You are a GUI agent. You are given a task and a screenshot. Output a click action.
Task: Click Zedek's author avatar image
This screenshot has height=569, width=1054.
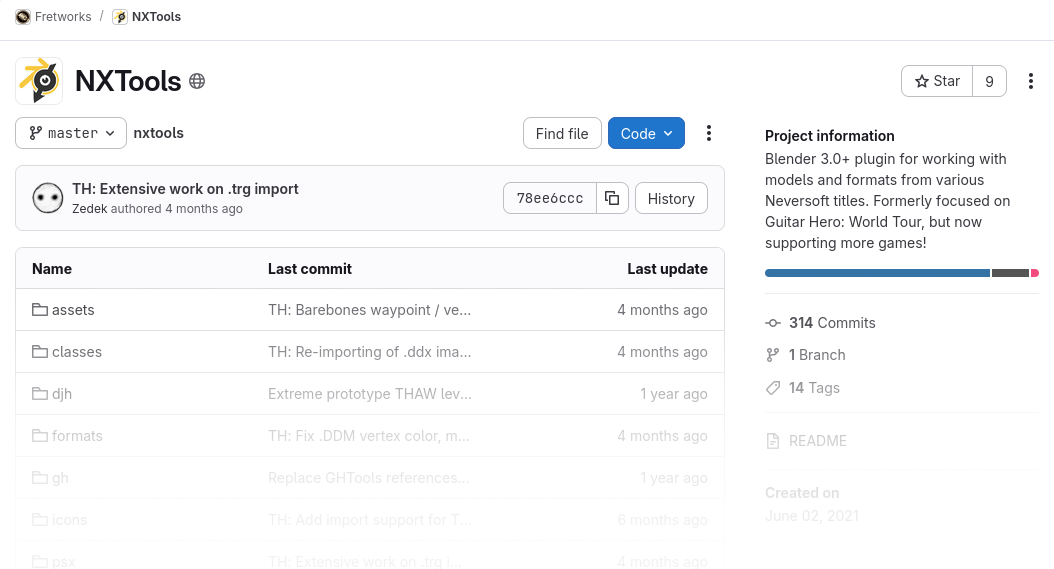click(x=48, y=198)
